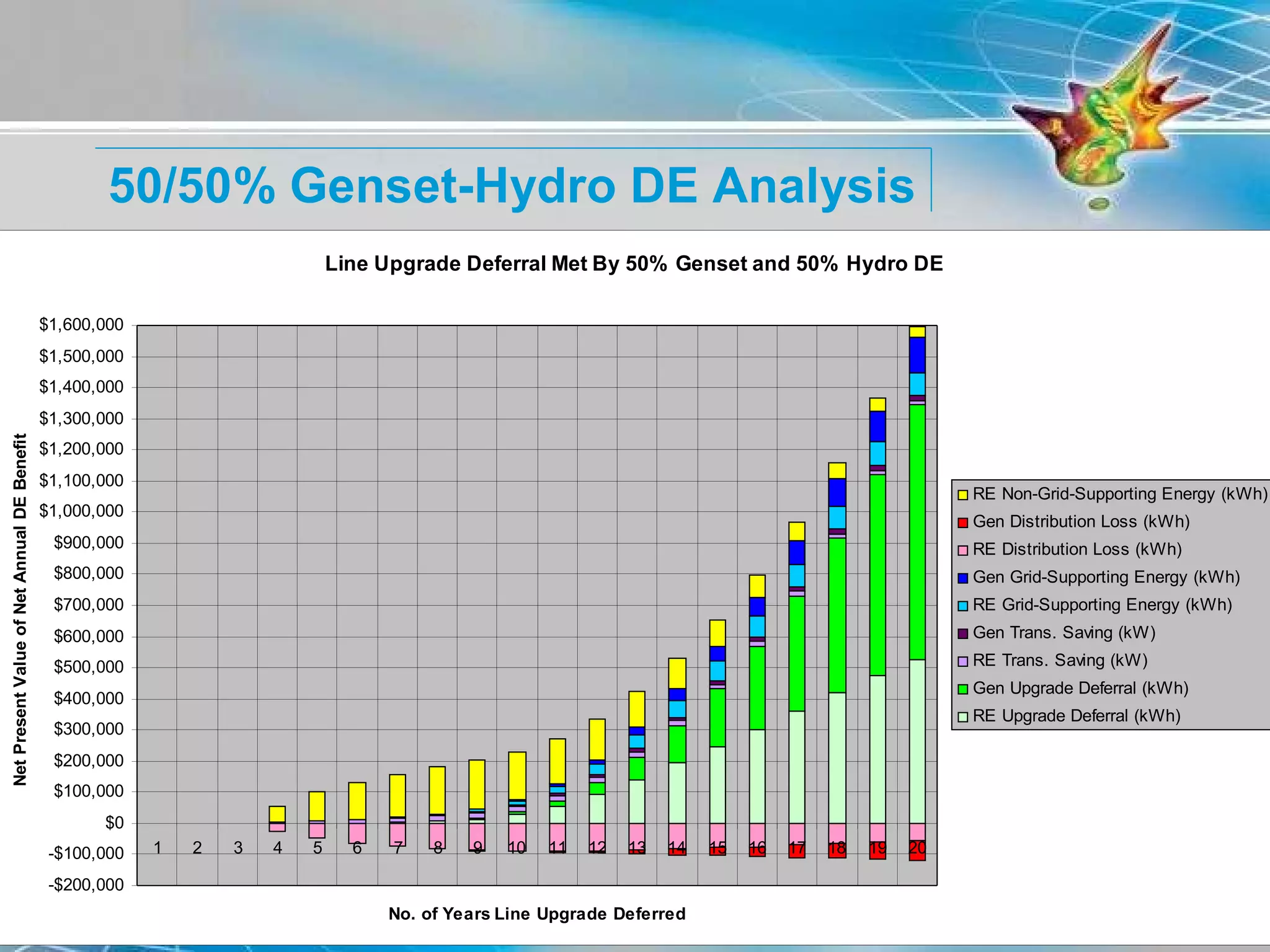Click the yellow RE Non-Grid-Supporting Energy legend swatch
Viewport: 1270px width, 952px height.
coord(962,495)
